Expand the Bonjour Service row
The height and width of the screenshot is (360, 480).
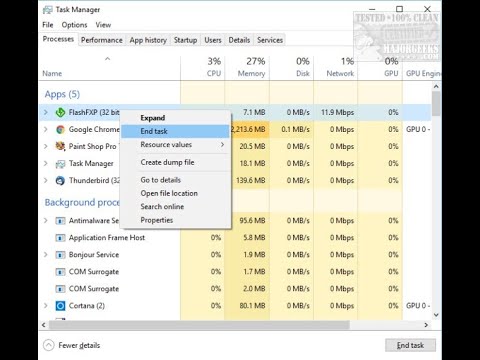click(x=46, y=255)
